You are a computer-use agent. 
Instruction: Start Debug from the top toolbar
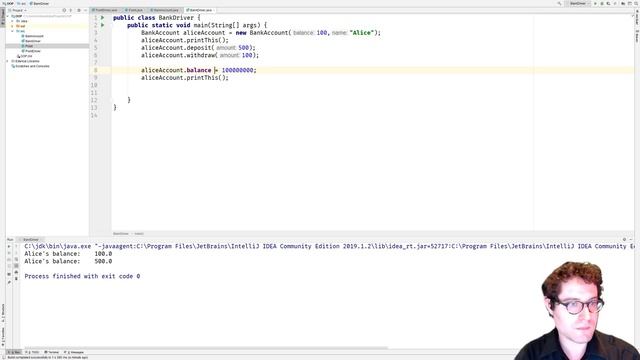(602, 3)
